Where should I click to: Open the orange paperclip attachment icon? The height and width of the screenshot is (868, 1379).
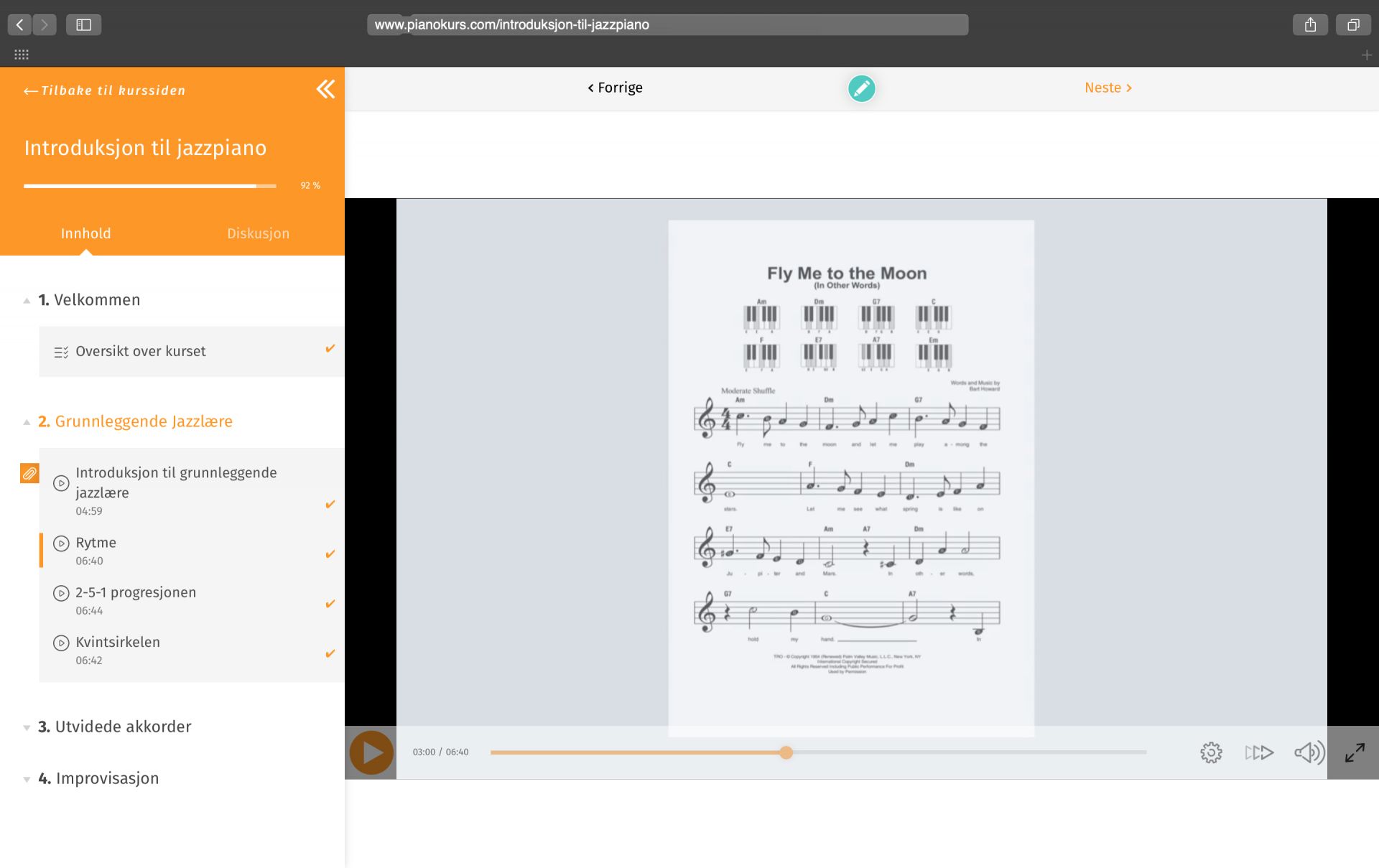tap(29, 473)
